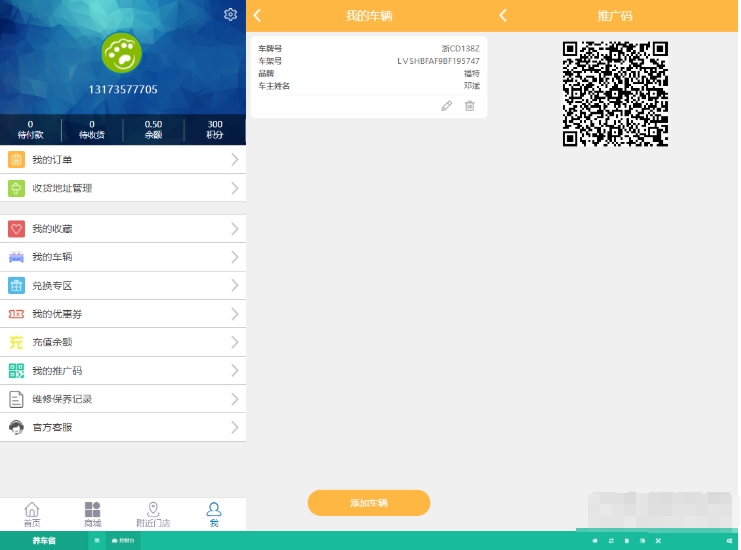741x550 pixels.
Task: Go back from the 推广码 page
Action: coord(503,16)
